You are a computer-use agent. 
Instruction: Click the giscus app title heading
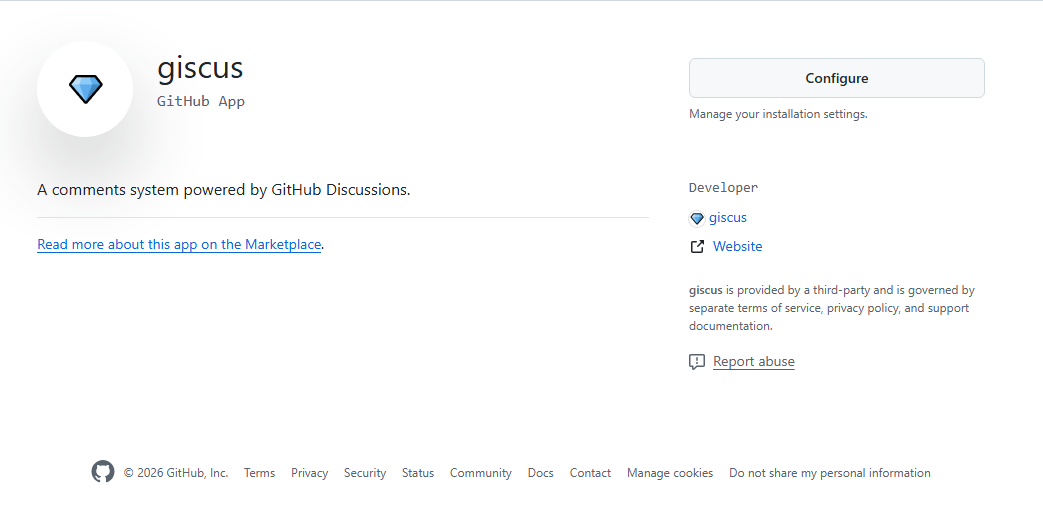click(x=200, y=68)
